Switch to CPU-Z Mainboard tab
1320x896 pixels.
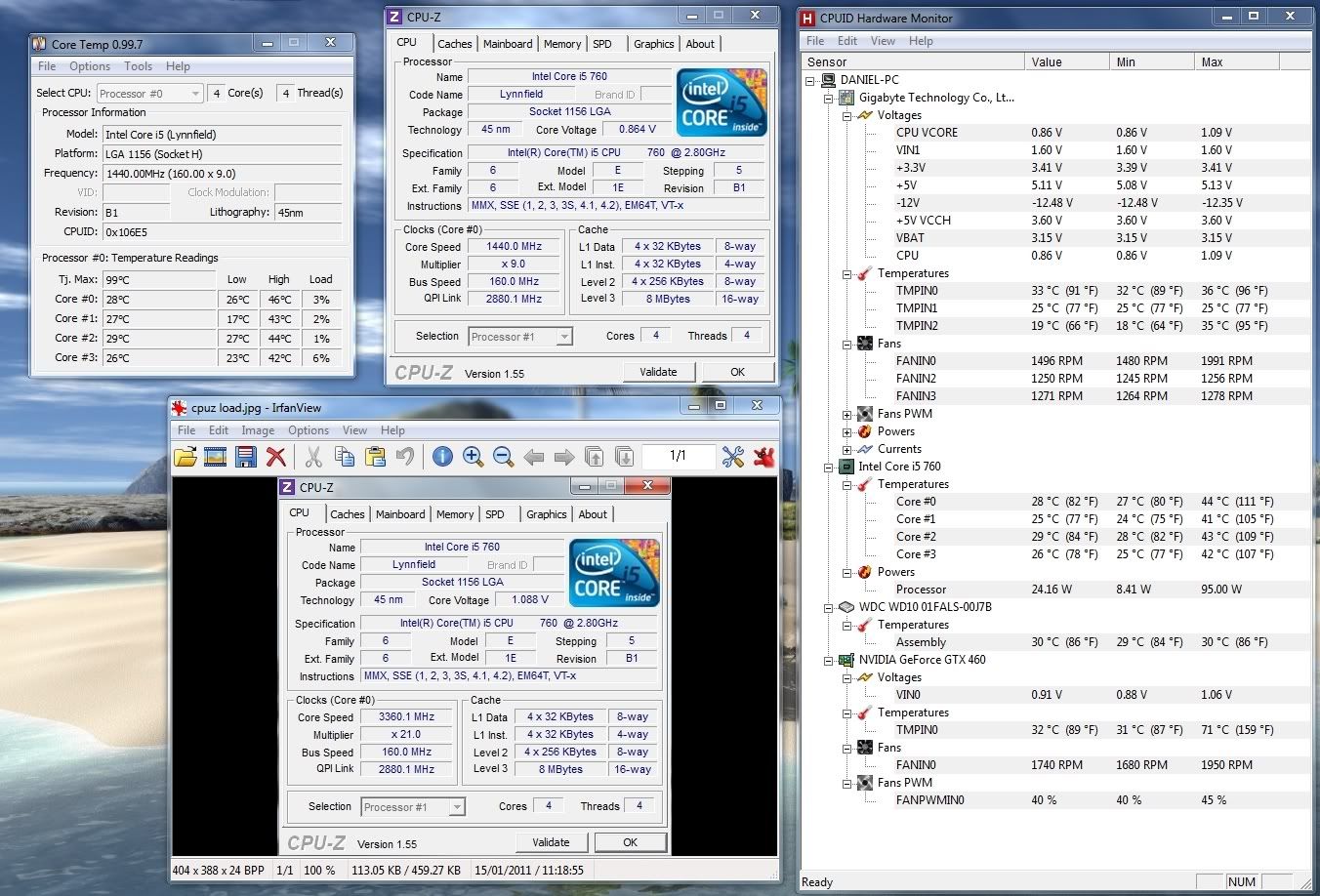pos(508,44)
